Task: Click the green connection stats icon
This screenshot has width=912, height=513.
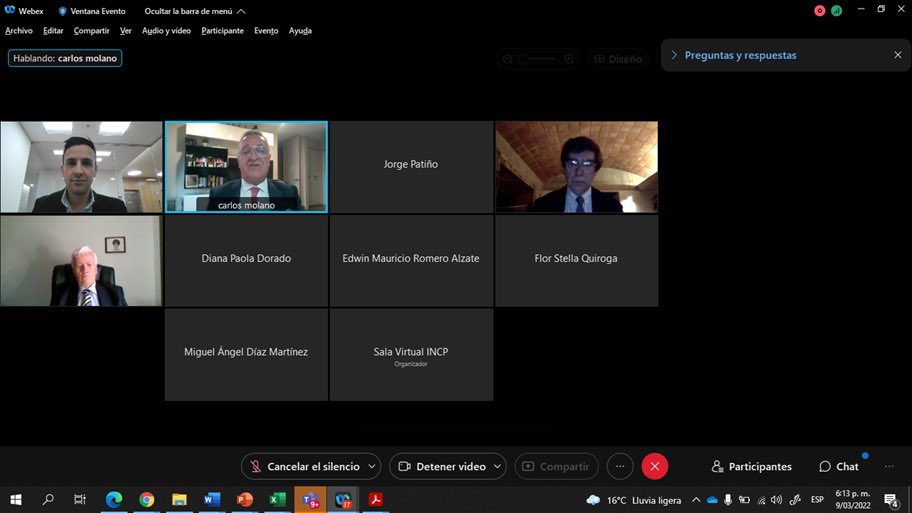Action: (836, 10)
